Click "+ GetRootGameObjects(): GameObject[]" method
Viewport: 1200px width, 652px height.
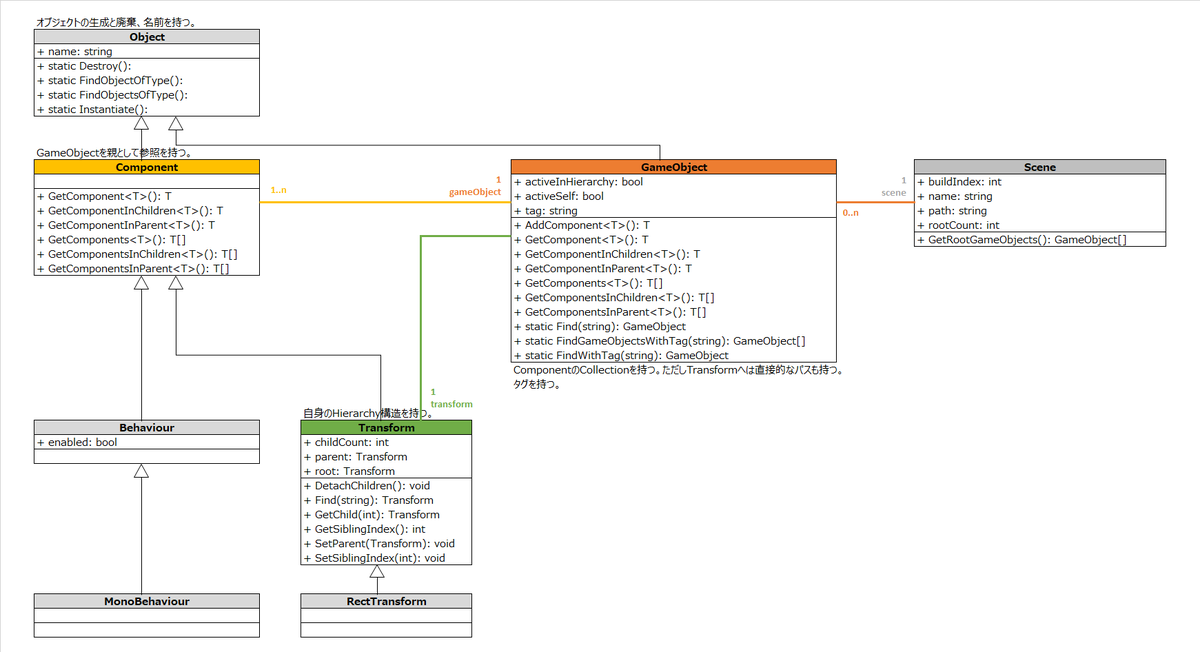[1021, 240]
